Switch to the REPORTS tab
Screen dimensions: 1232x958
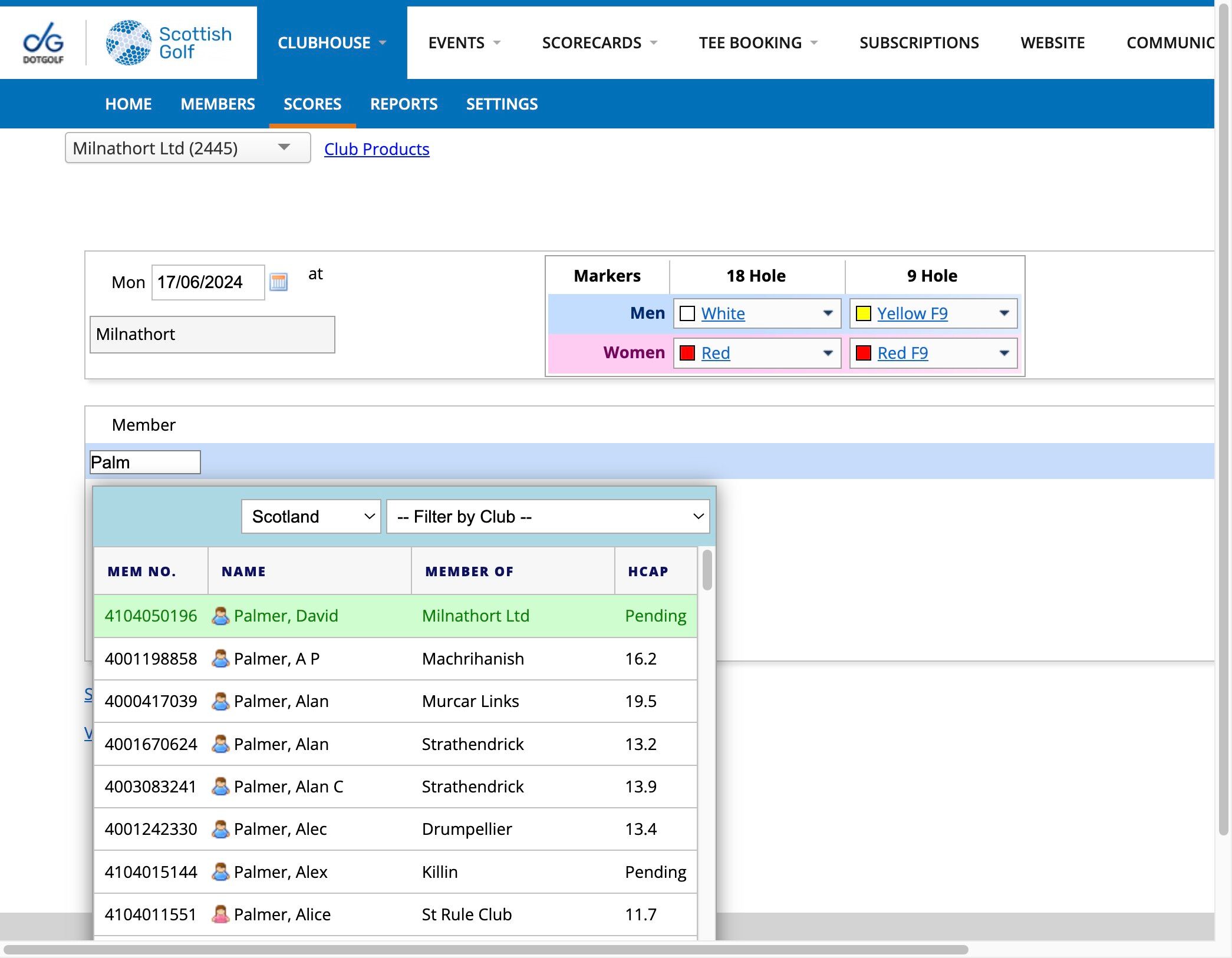[404, 104]
